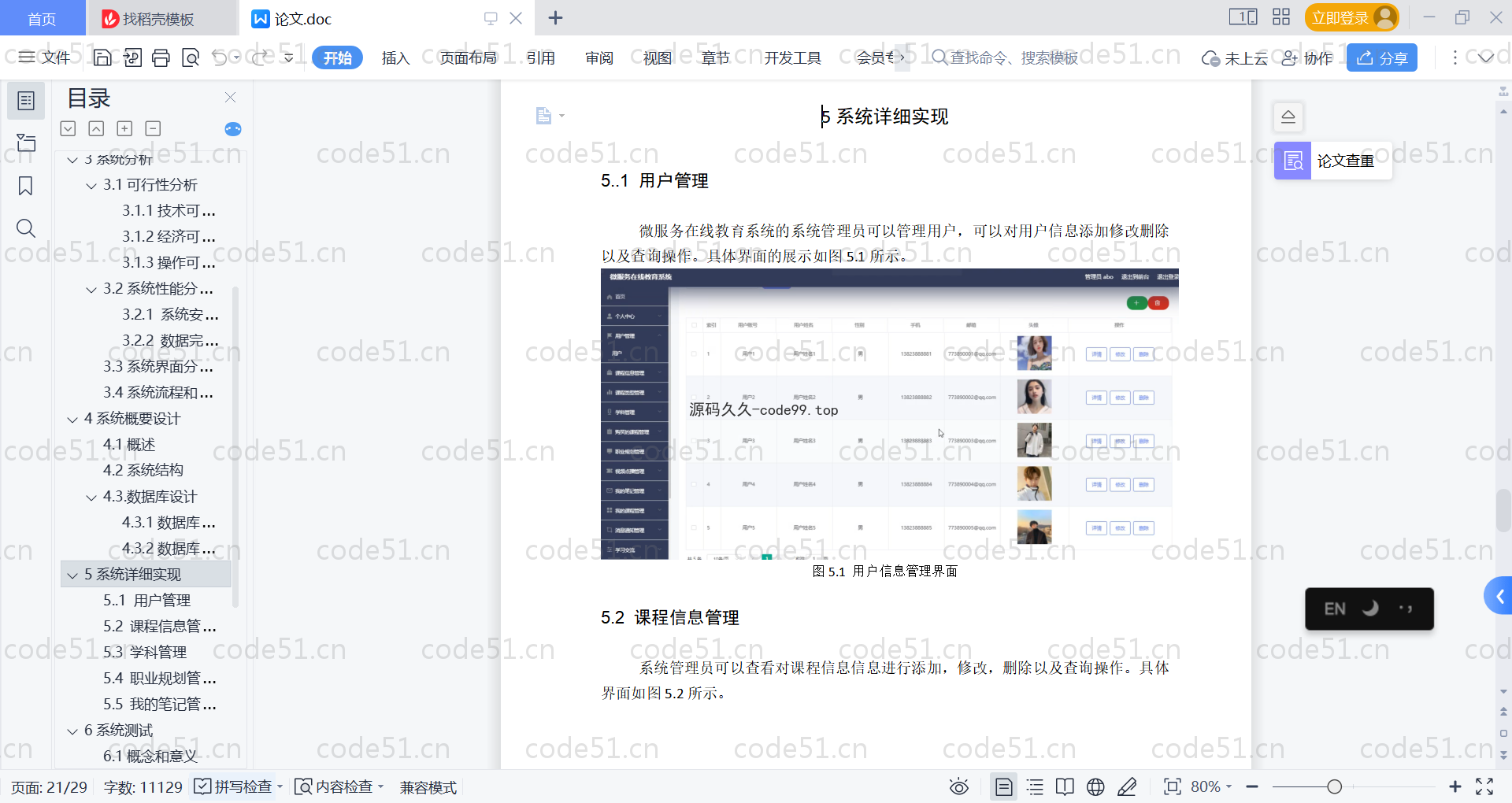Click the export to PDF icon
The height and width of the screenshot is (803, 1512).
click(x=132, y=57)
